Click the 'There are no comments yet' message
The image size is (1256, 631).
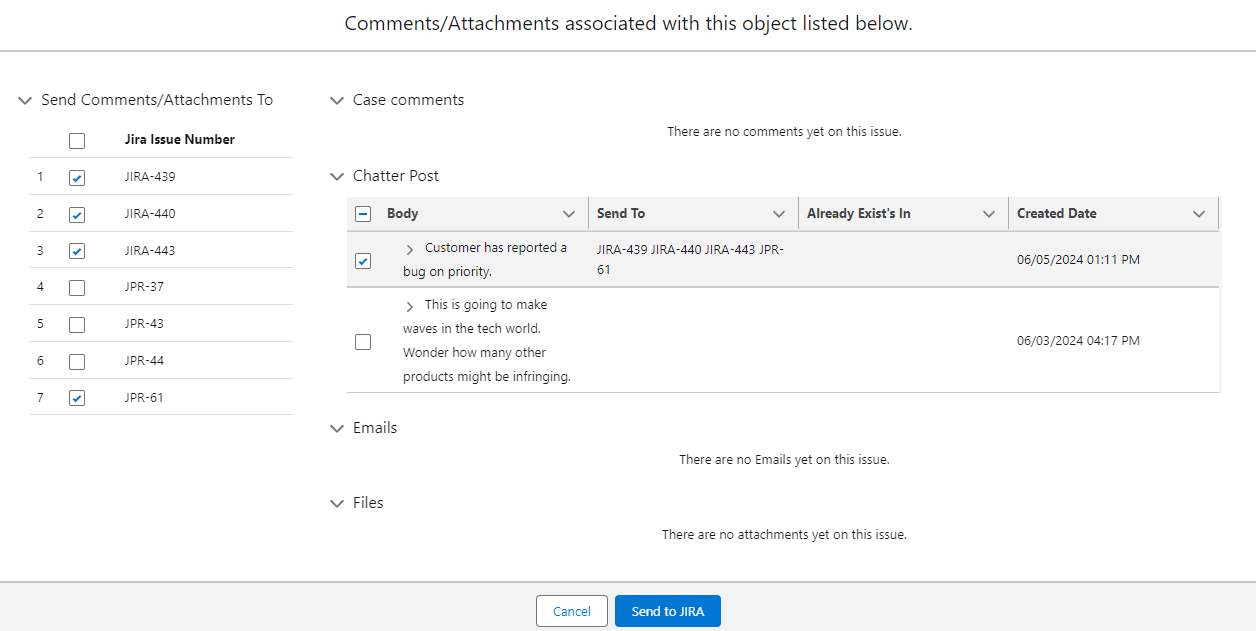coord(784,132)
